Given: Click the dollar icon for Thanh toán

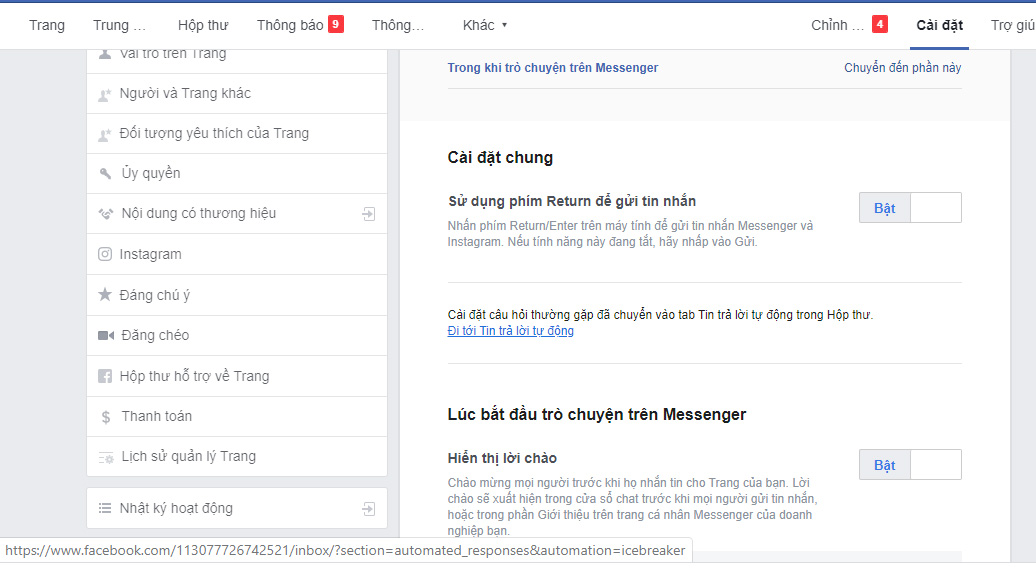Looking at the screenshot, I should tap(105, 416).
